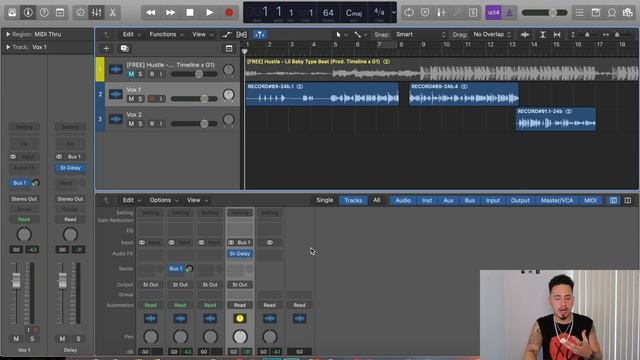
Task: Toggle the blue Catch Playhead button
Action: (x=260, y=35)
